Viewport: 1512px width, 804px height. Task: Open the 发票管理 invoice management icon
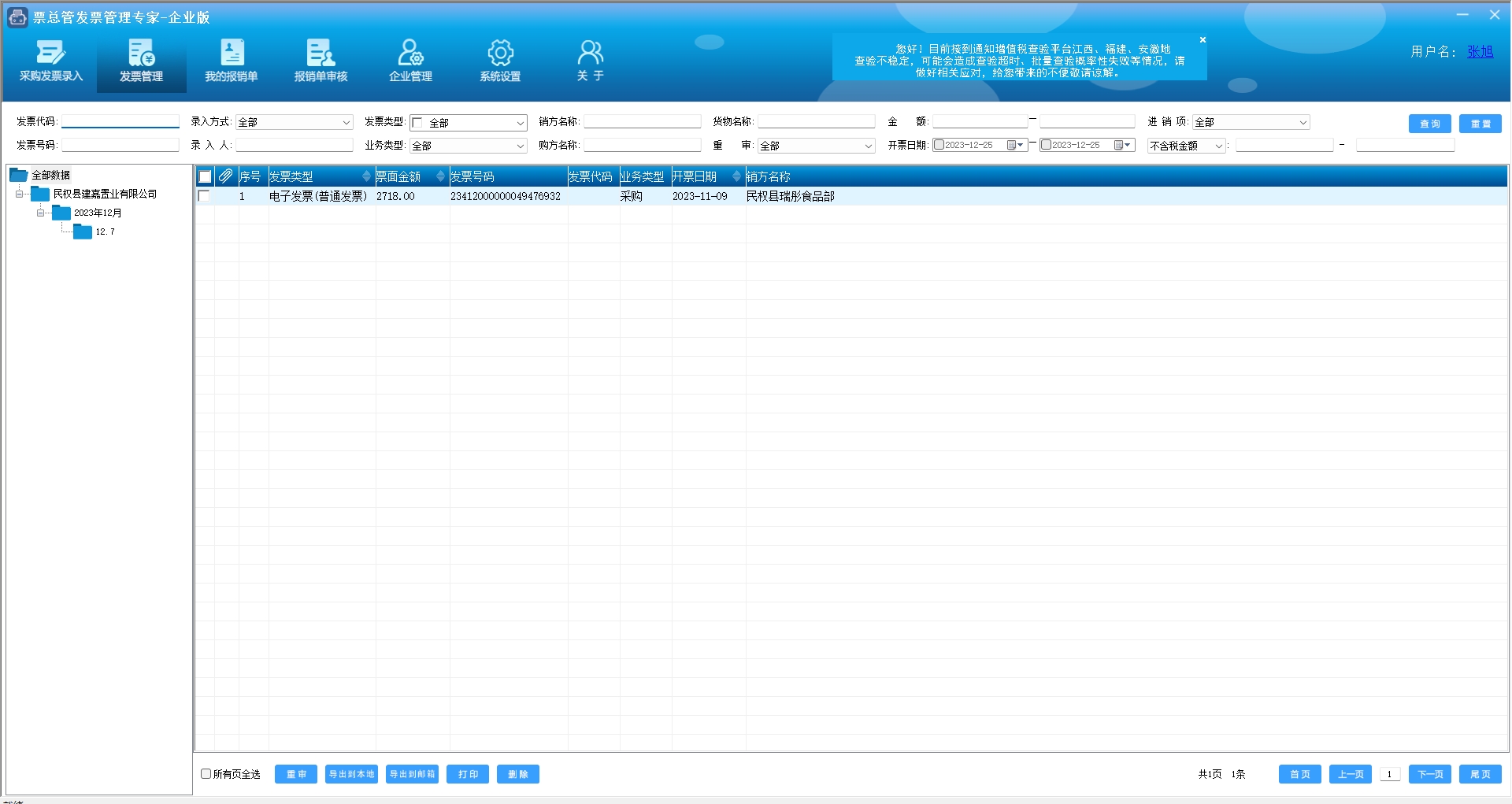[x=142, y=54]
